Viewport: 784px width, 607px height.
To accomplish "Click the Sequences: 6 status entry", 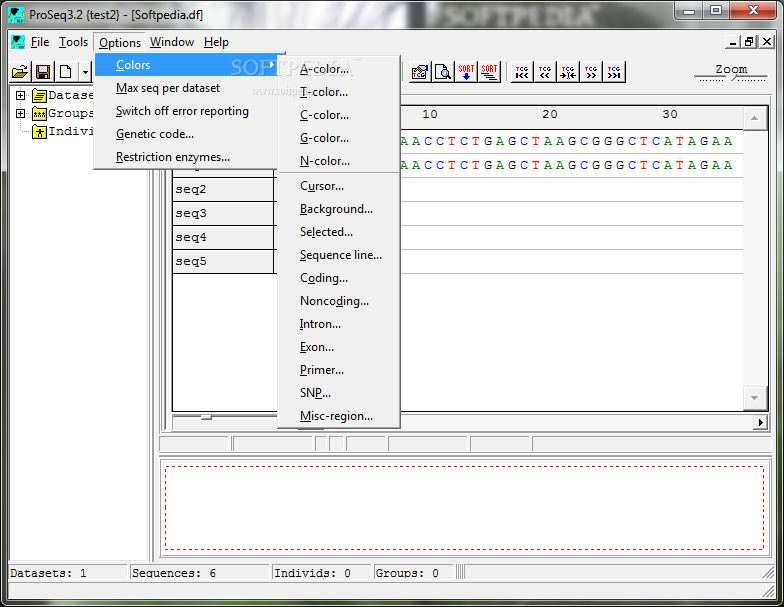I will (200, 573).
